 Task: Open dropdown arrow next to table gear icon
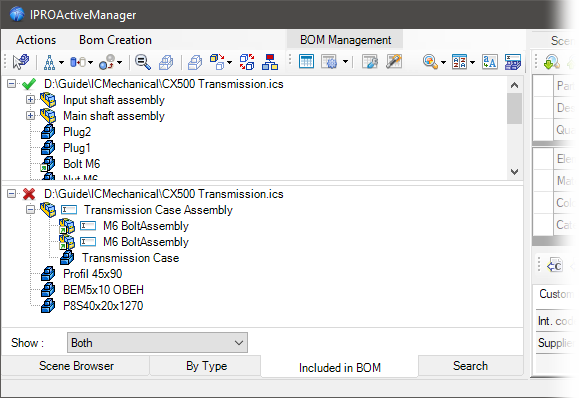click(346, 62)
